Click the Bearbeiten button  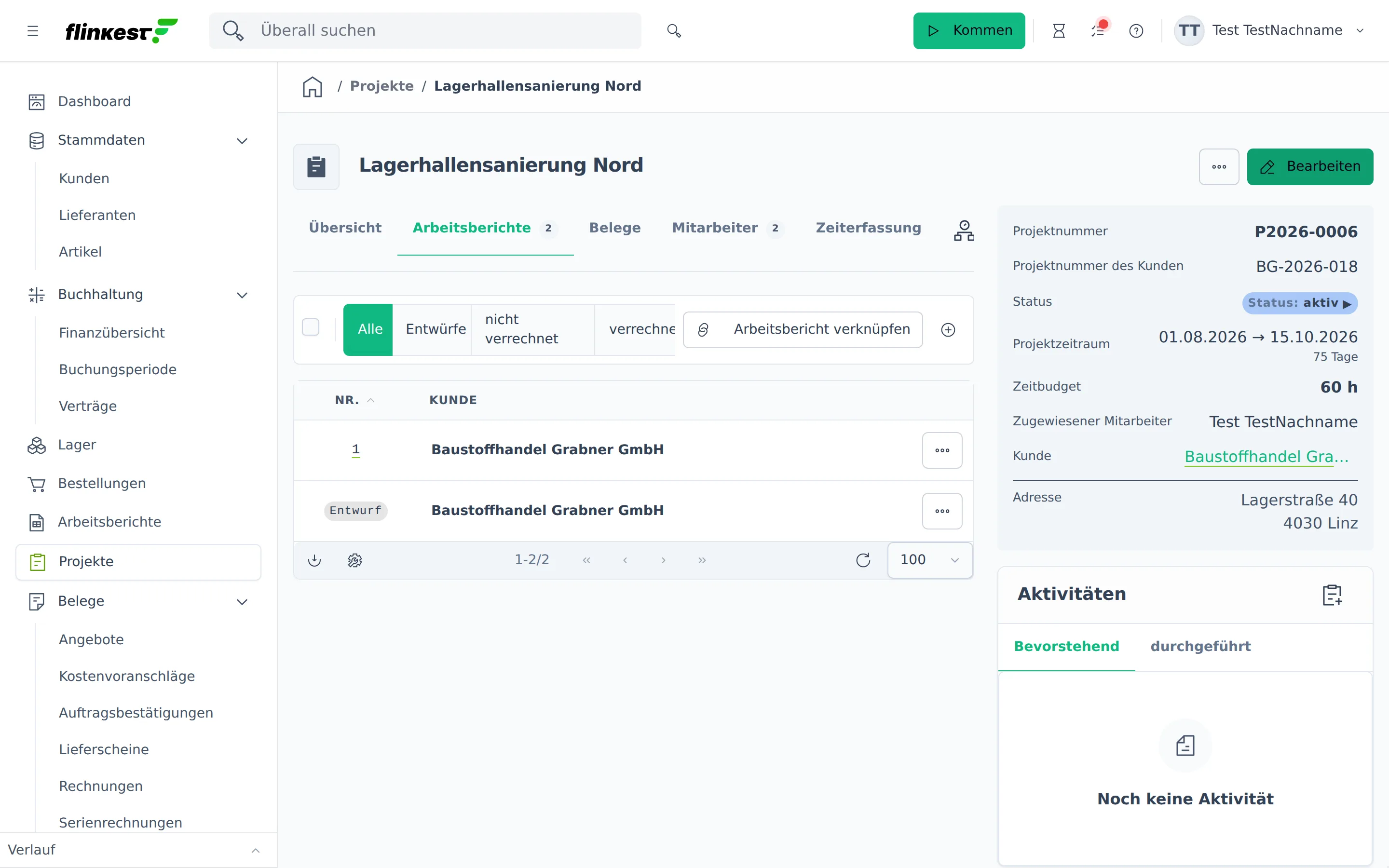pos(1310,167)
